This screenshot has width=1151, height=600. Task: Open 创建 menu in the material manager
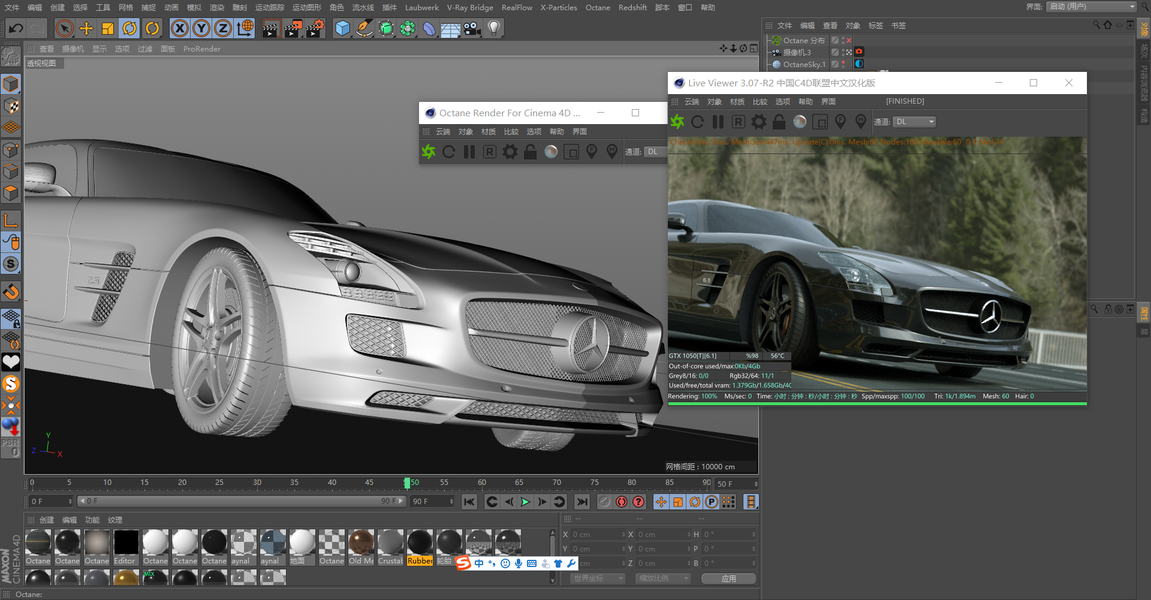(x=46, y=520)
